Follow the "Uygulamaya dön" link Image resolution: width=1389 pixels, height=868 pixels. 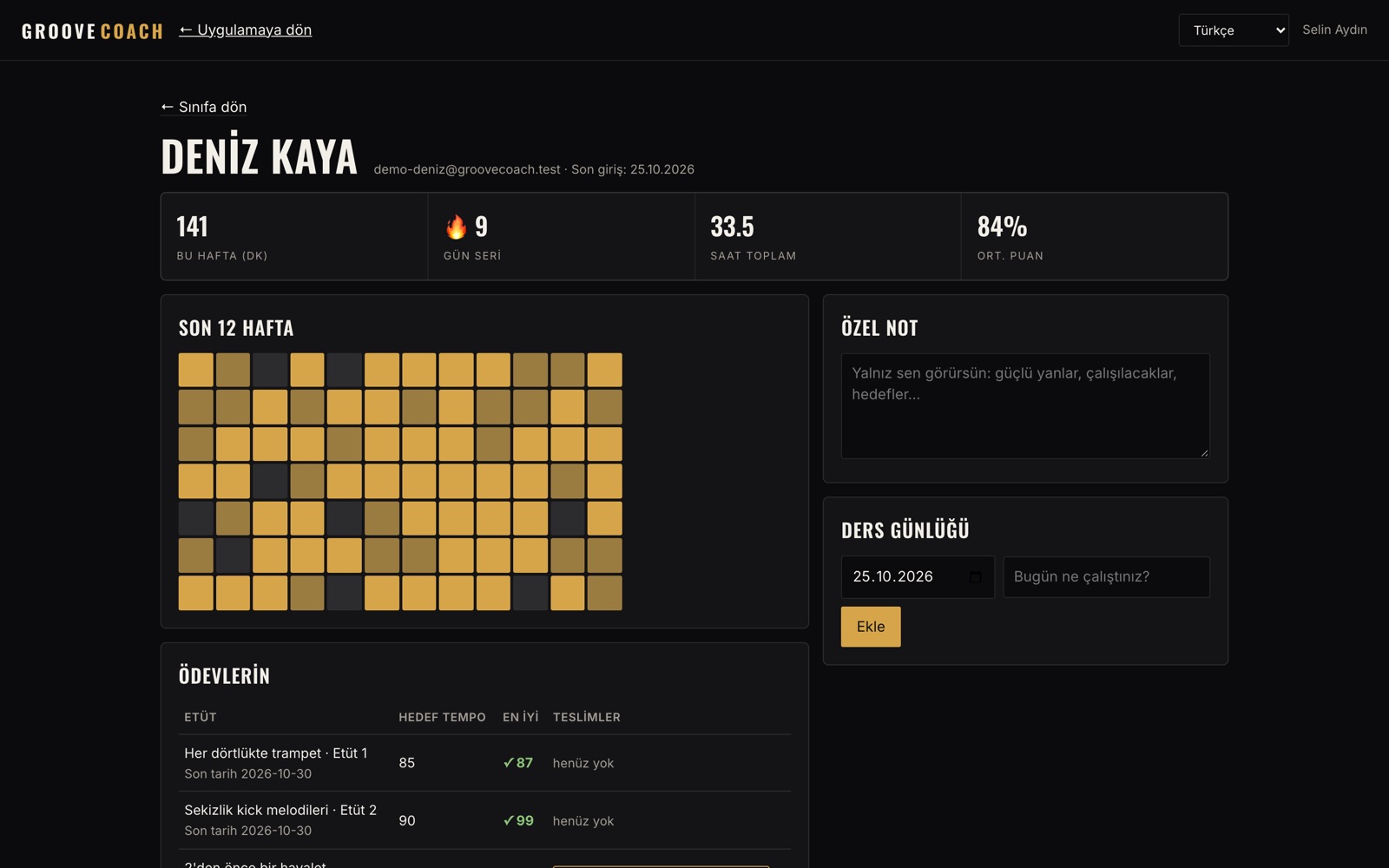[246, 30]
